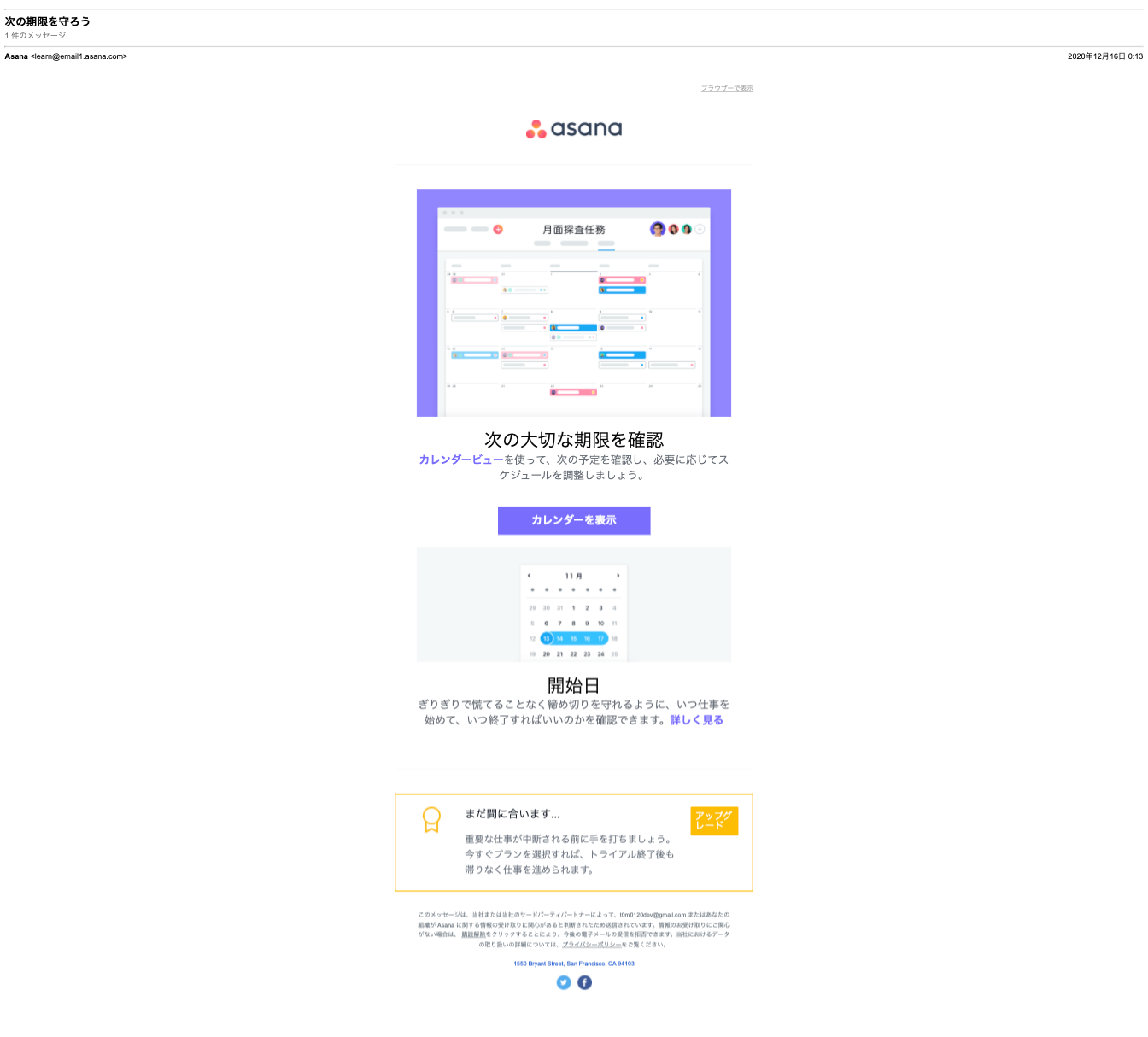Open the プライバシーポリシー link
Viewport: 1148px width, 1037px height.
(592, 945)
